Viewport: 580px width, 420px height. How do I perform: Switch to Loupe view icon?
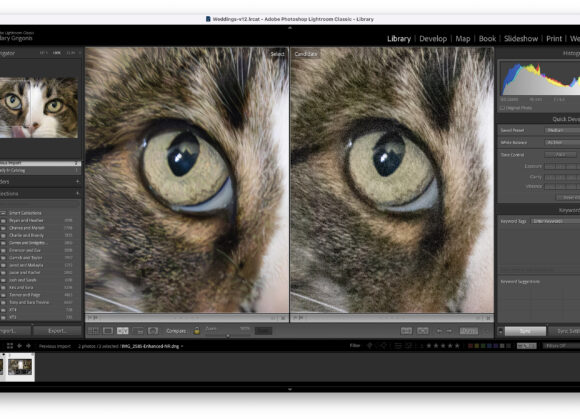click(x=108, y=331)
